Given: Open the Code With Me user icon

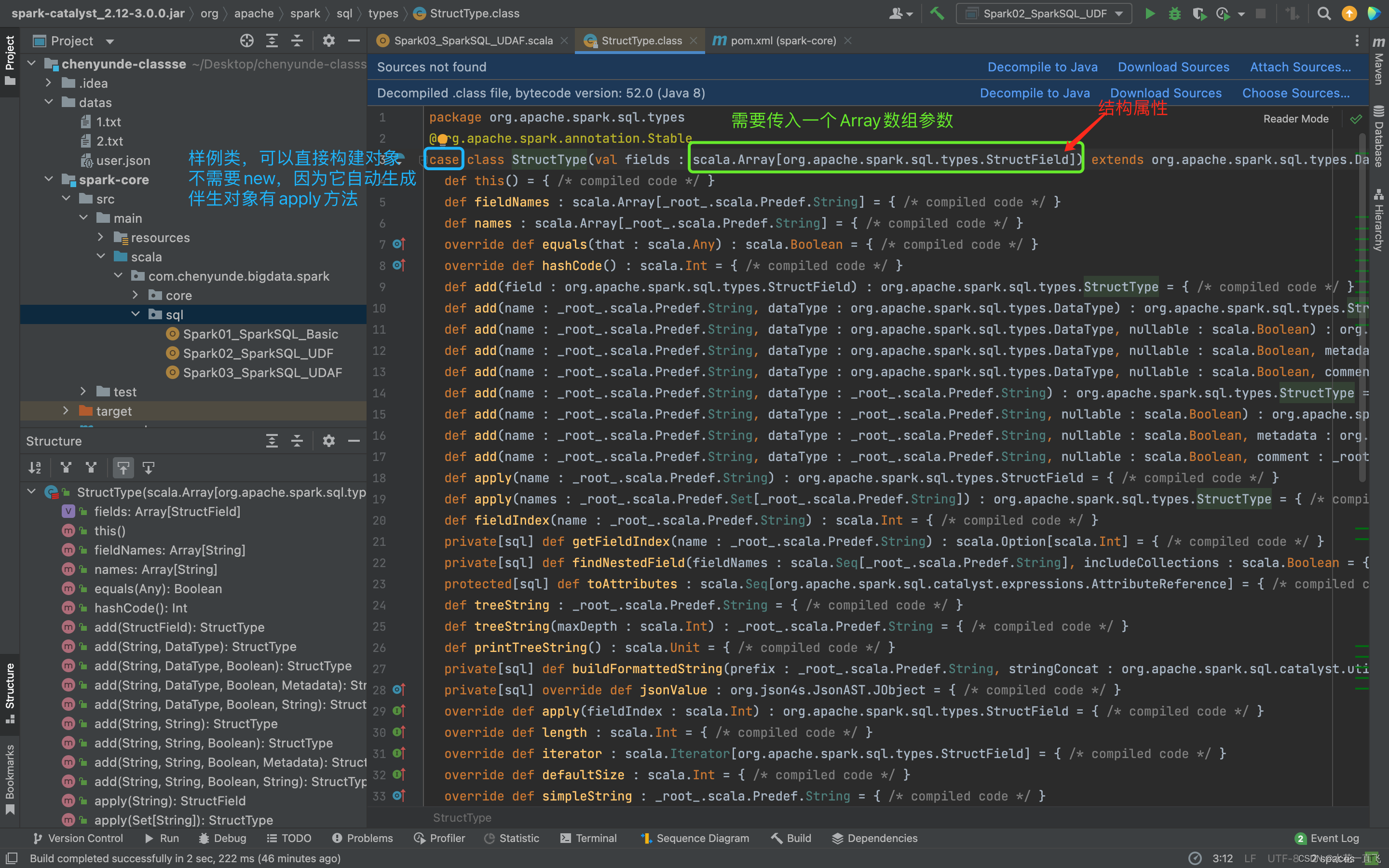Looking at the screenshot, I should pos(900,14).
